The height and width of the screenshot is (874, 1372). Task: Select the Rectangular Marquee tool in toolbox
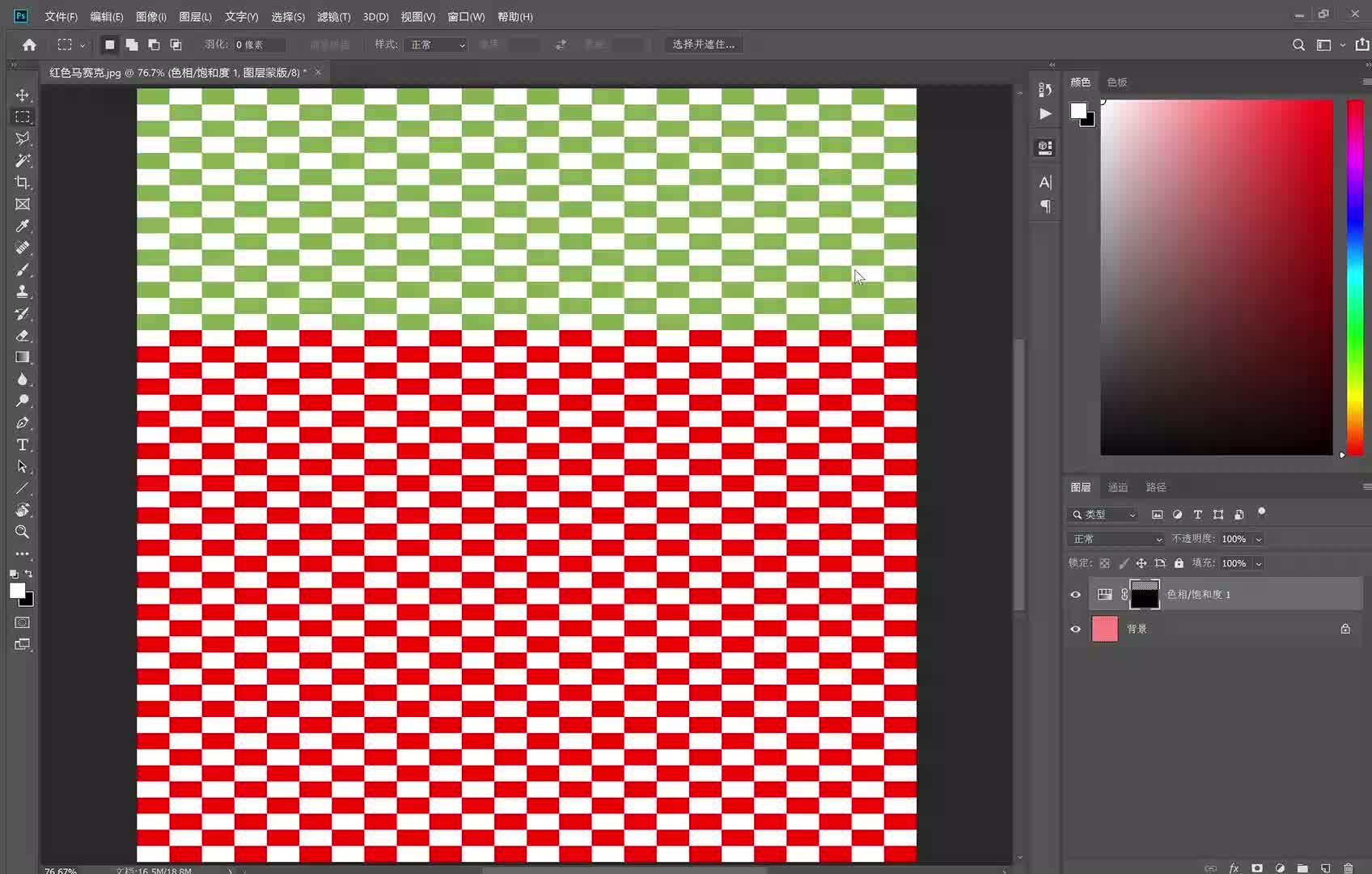22,117
